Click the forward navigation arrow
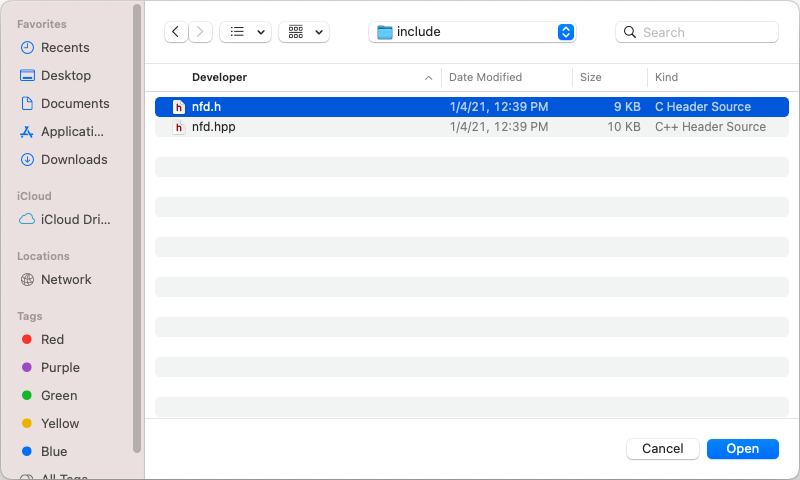The image size is (800, 480). click(201, 32)
